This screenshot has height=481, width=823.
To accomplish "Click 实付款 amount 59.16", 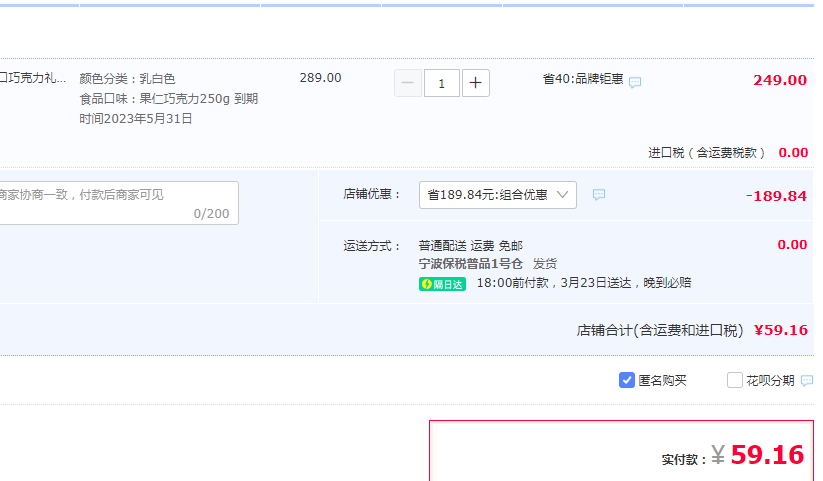I will click(x=767, y=454).
